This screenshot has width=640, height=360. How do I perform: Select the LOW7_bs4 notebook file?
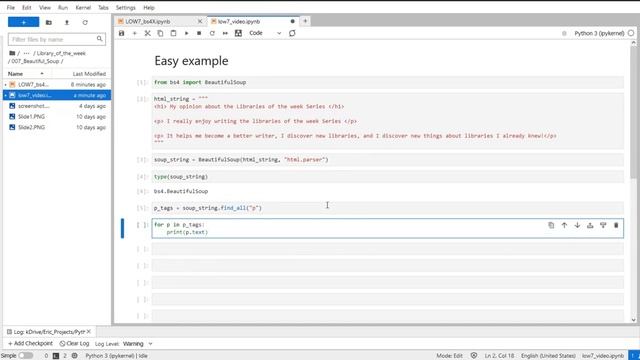57,84
